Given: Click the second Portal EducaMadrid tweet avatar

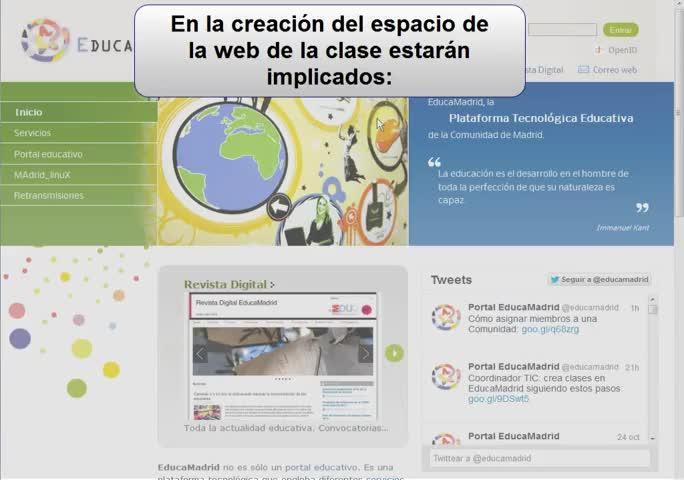Looking at the screenshot, I should 446,376.
